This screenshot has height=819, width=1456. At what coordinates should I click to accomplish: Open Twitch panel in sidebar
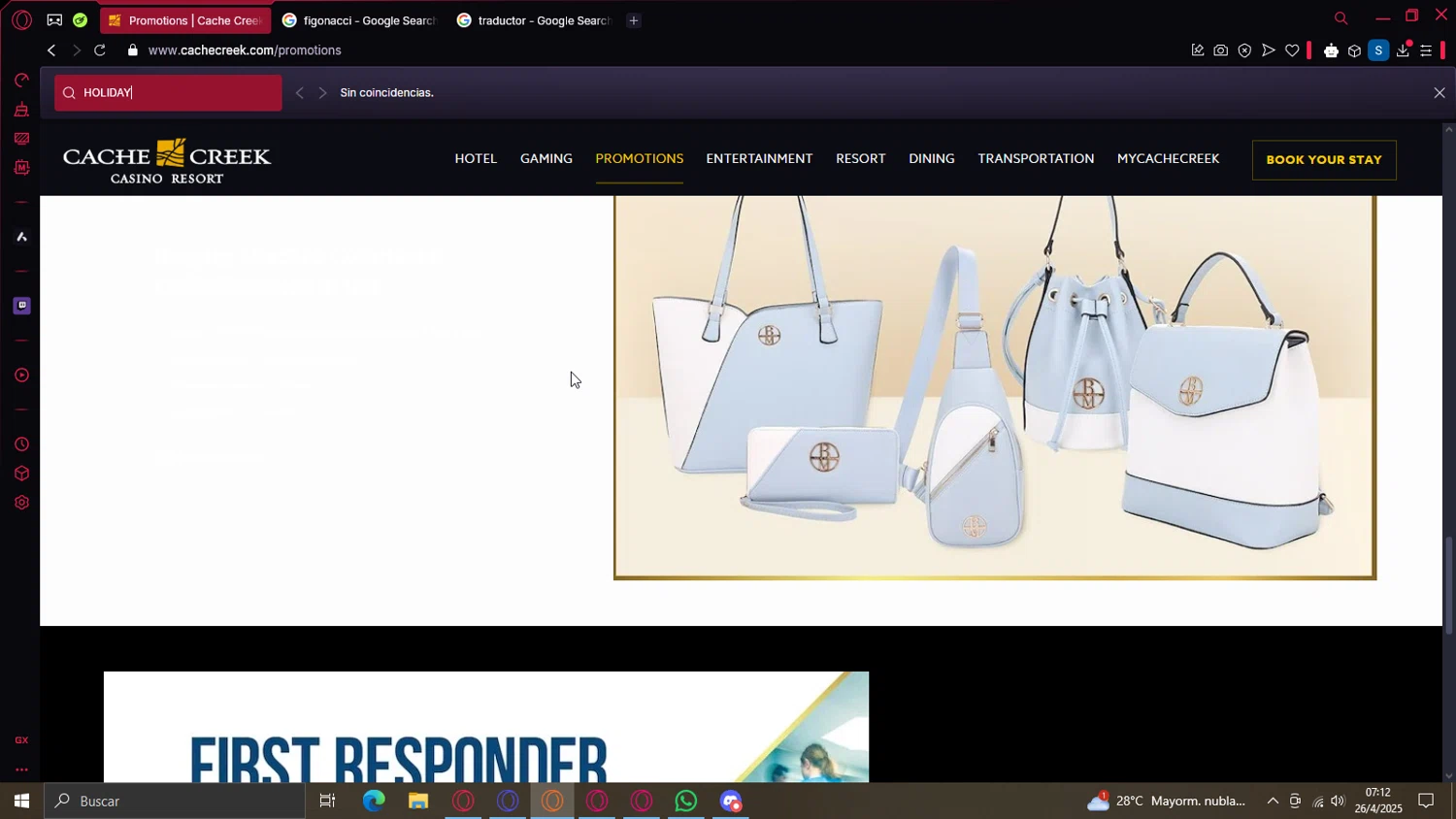click(21, 306)
